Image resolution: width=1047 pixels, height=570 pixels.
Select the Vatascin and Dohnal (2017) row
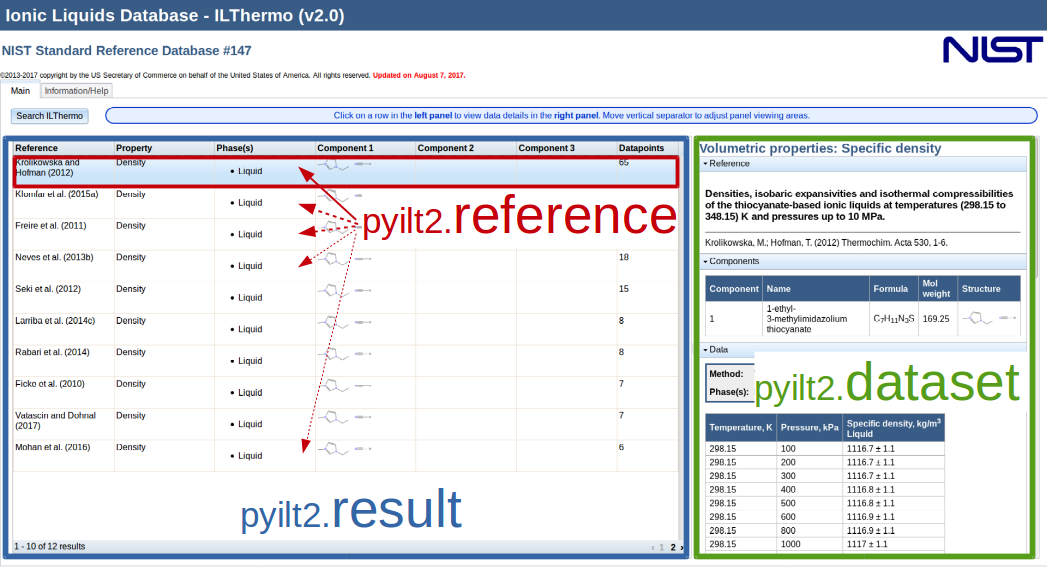pyautogui.click(x=346, y=423)
